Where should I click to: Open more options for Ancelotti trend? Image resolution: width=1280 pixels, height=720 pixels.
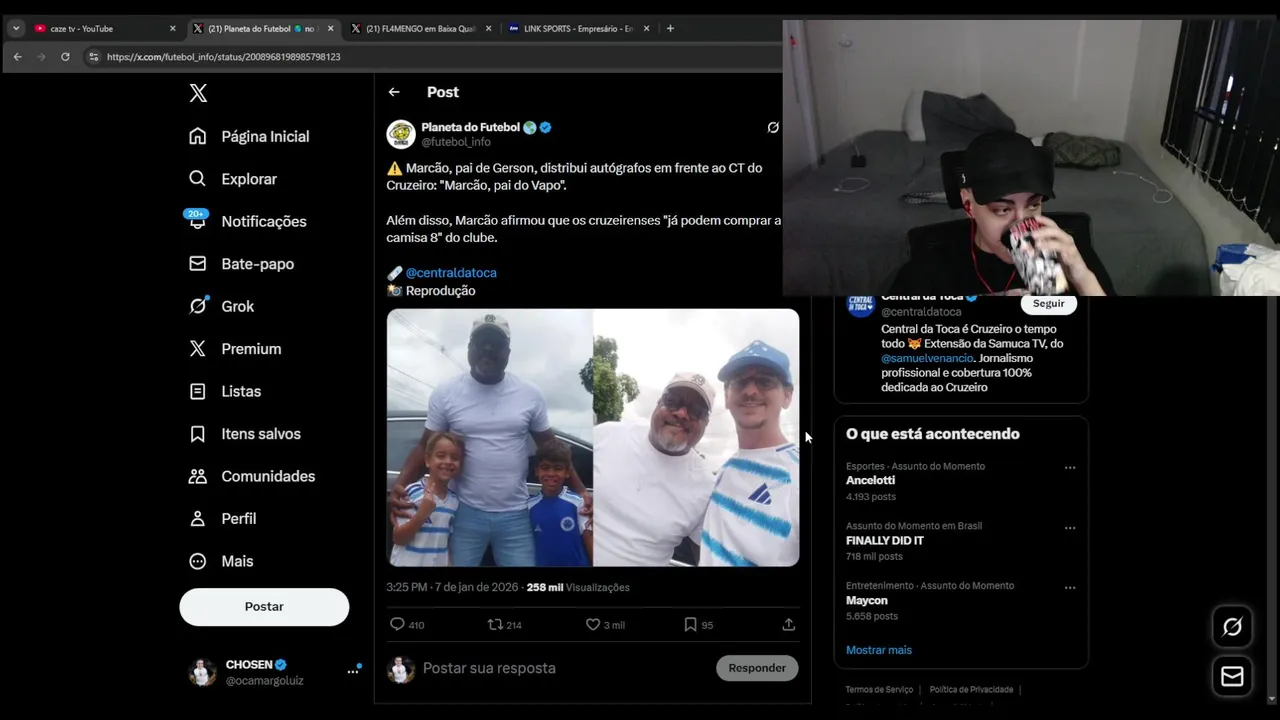coord(1070,468)
